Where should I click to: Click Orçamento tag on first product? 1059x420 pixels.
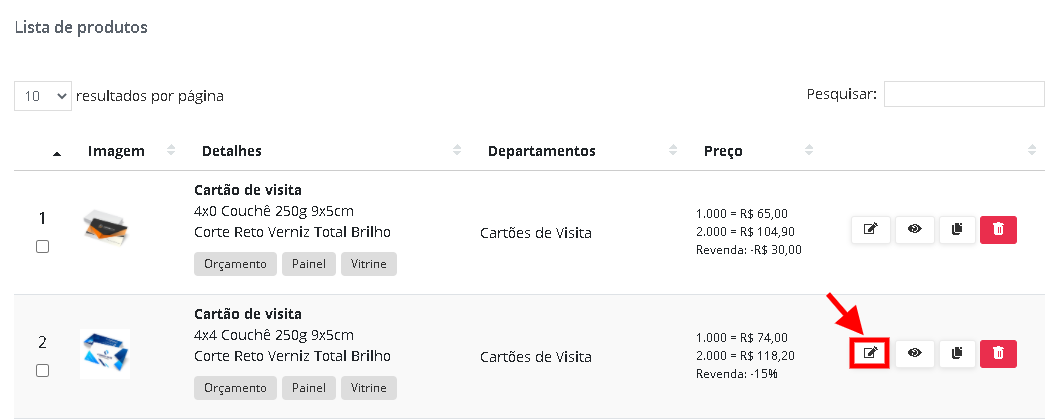pyautogui.click(x=234, y=264)
